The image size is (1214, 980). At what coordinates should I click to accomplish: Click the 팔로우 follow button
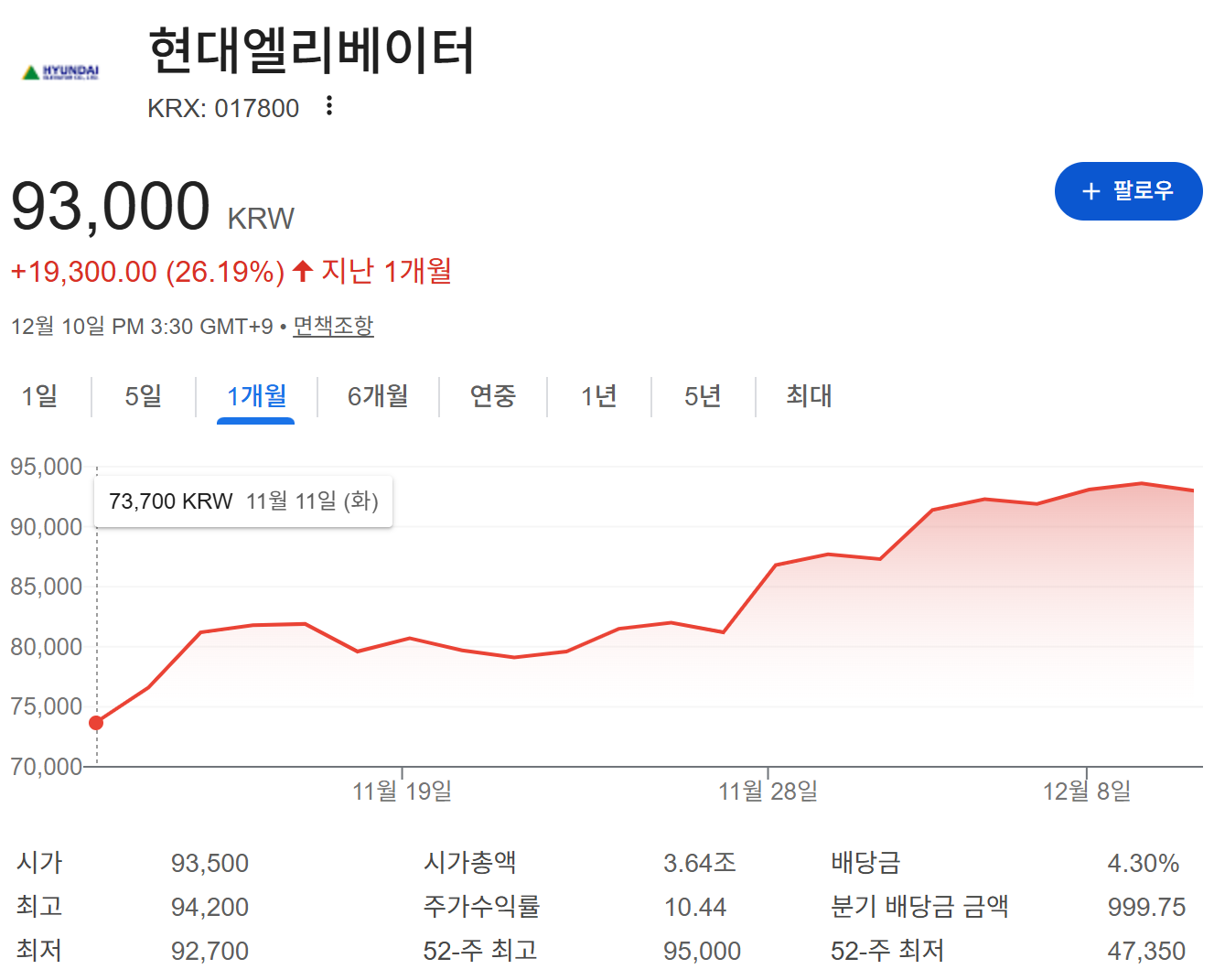(1128, 191)
